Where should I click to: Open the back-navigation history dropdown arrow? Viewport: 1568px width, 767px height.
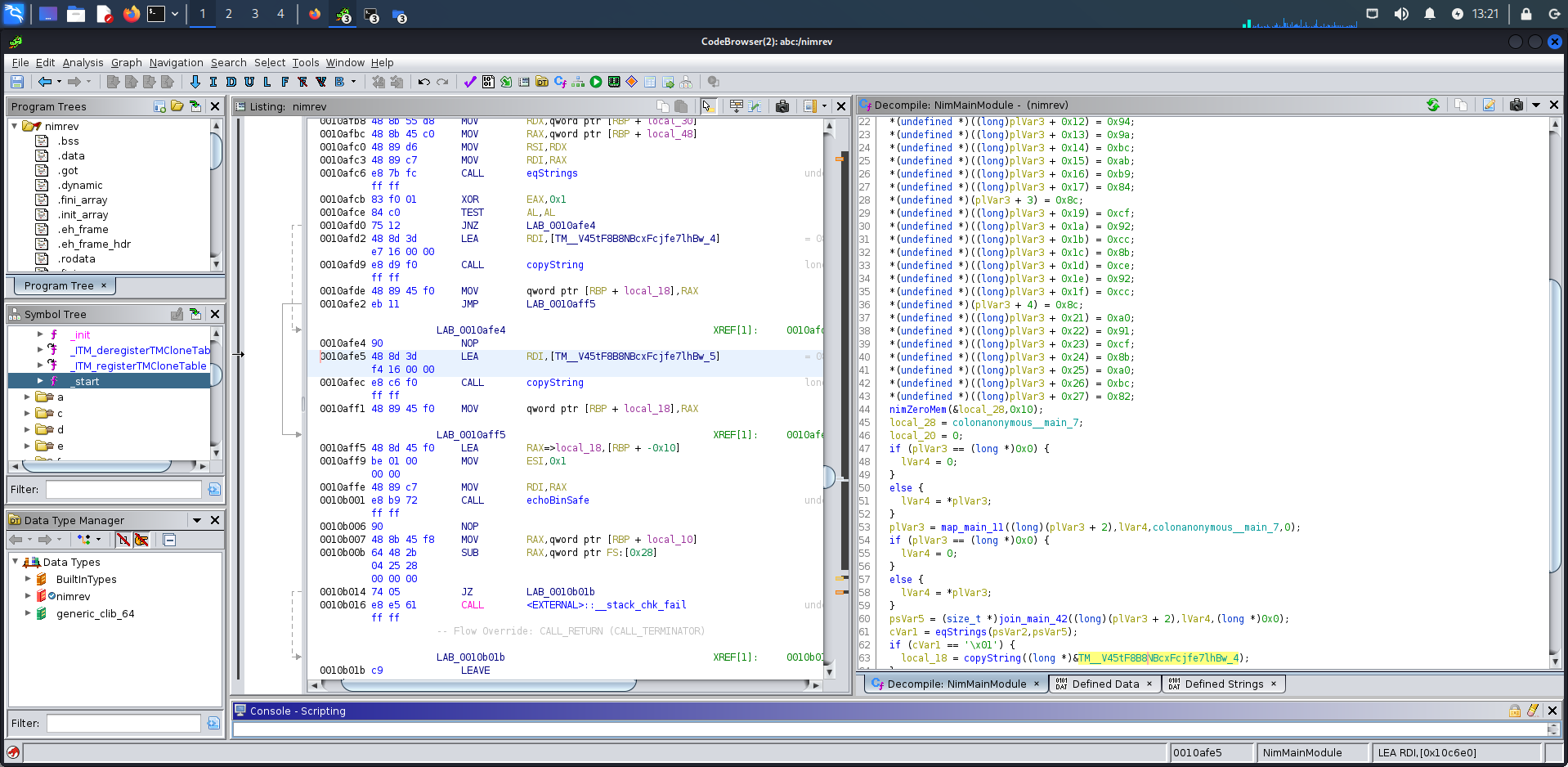[59, 82]
